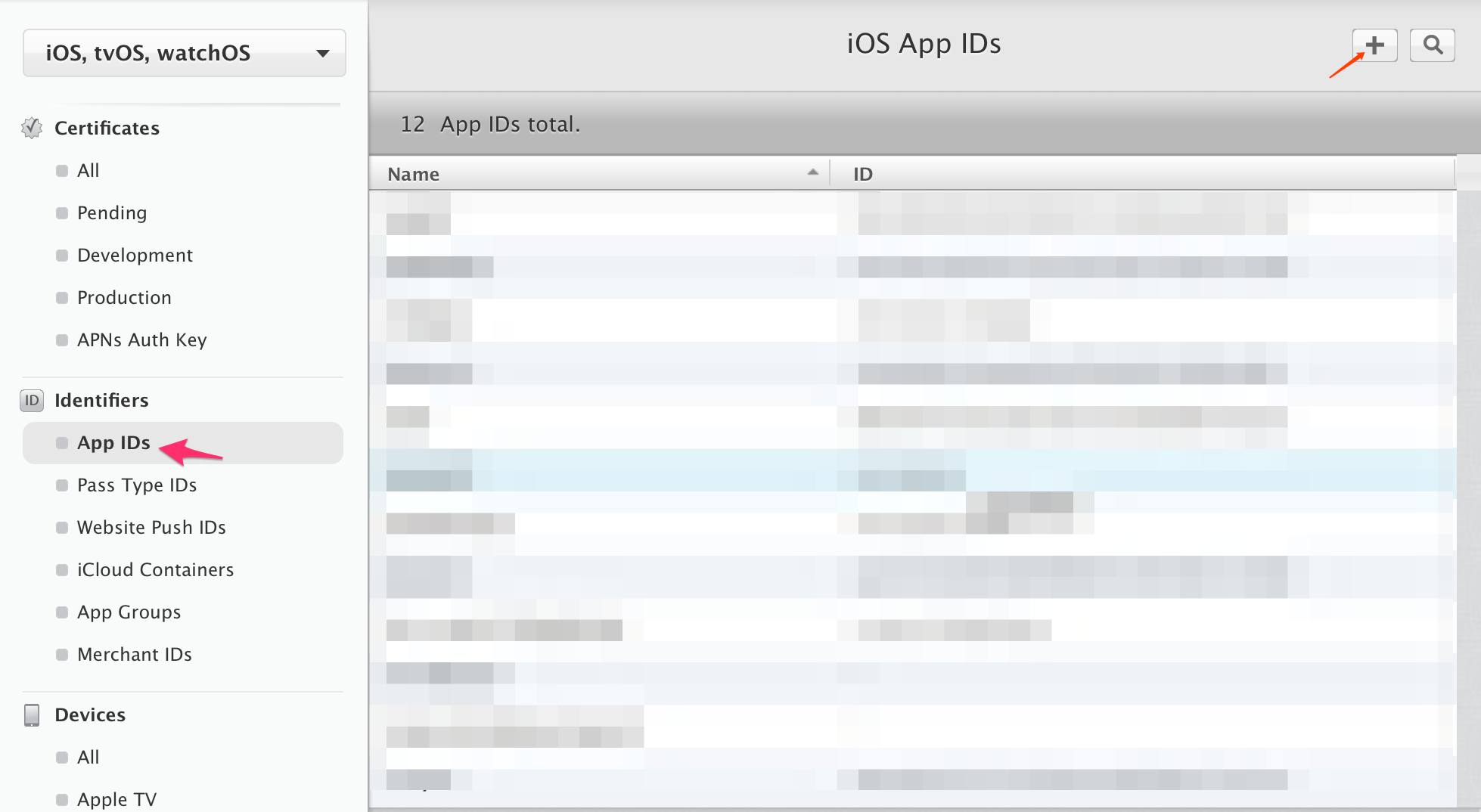Open Apple TV devices
The width and height of the screenshot is (1481, 812).
point(116,799)
